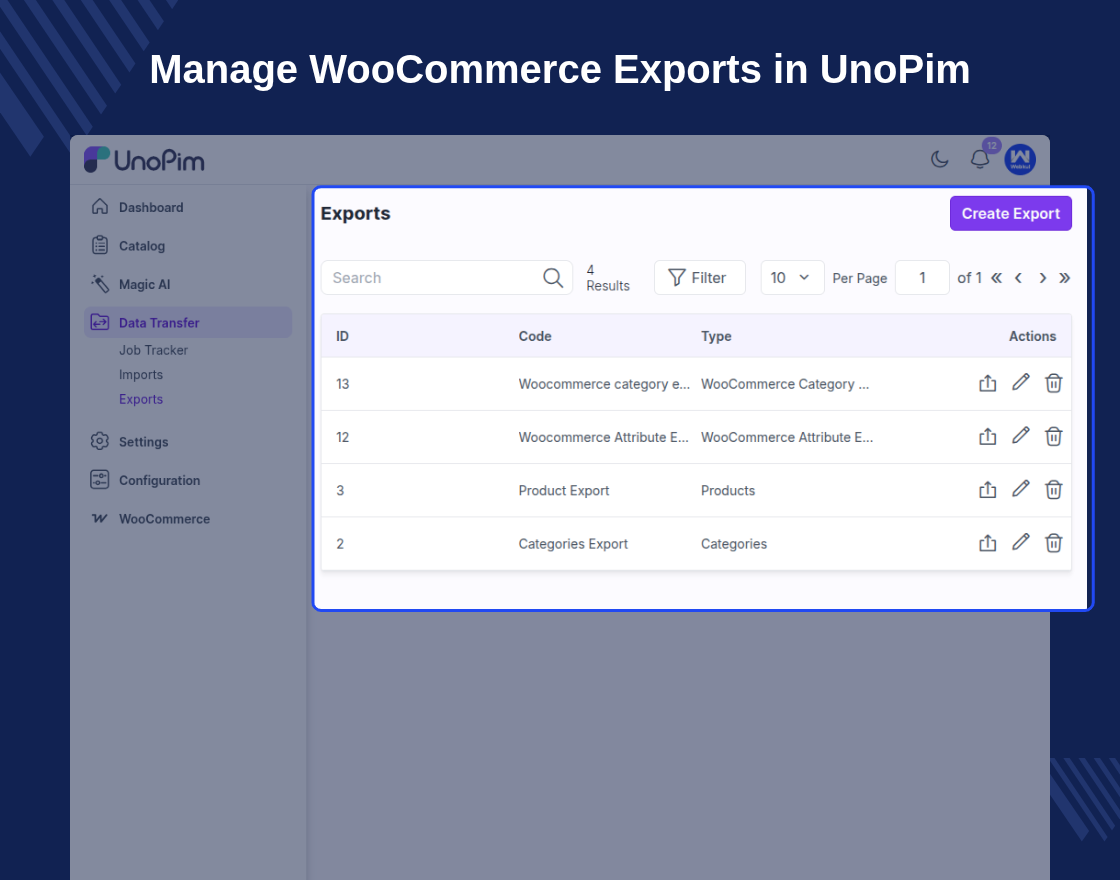
Task: Click 'Categories Export' code cell
Action: 573,544
